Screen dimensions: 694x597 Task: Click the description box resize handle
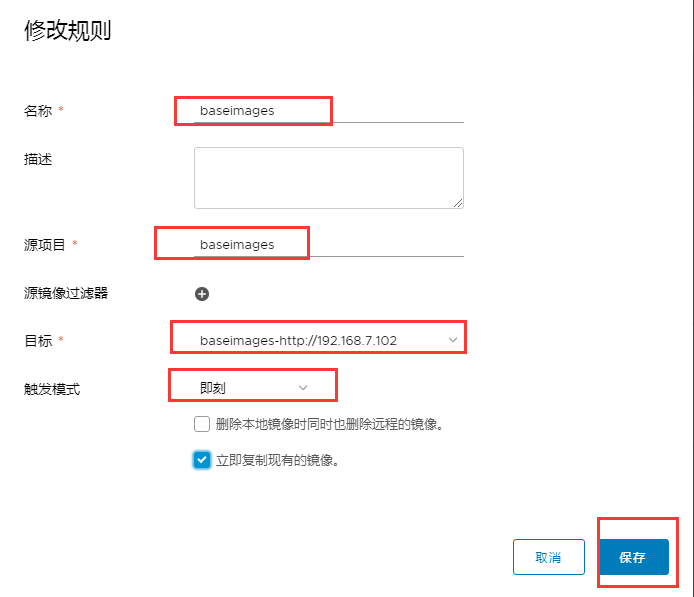point(458,202)
